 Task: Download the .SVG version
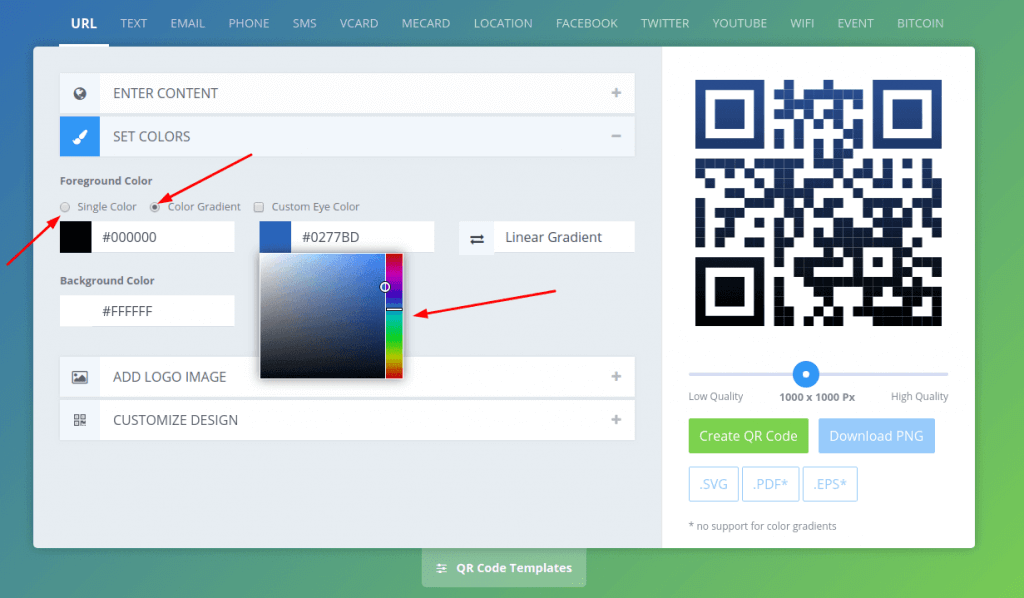(713, 483)
